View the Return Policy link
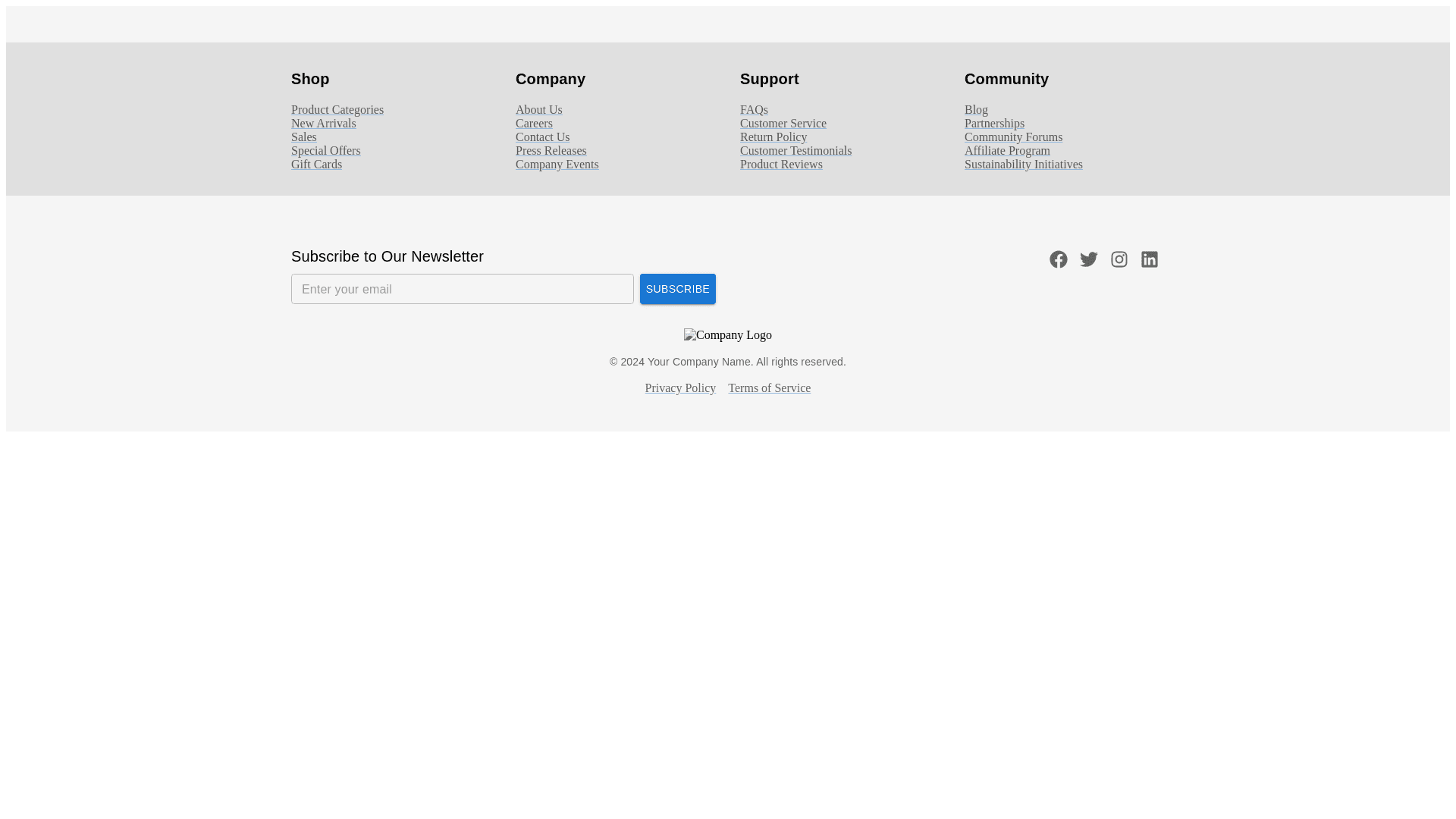This screenshot has height=819, width=1456. pyautogui.click(x=773, y=137)
